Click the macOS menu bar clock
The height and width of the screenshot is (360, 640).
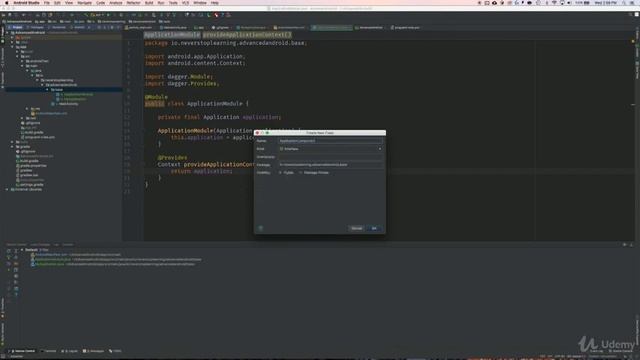(606, 3)
